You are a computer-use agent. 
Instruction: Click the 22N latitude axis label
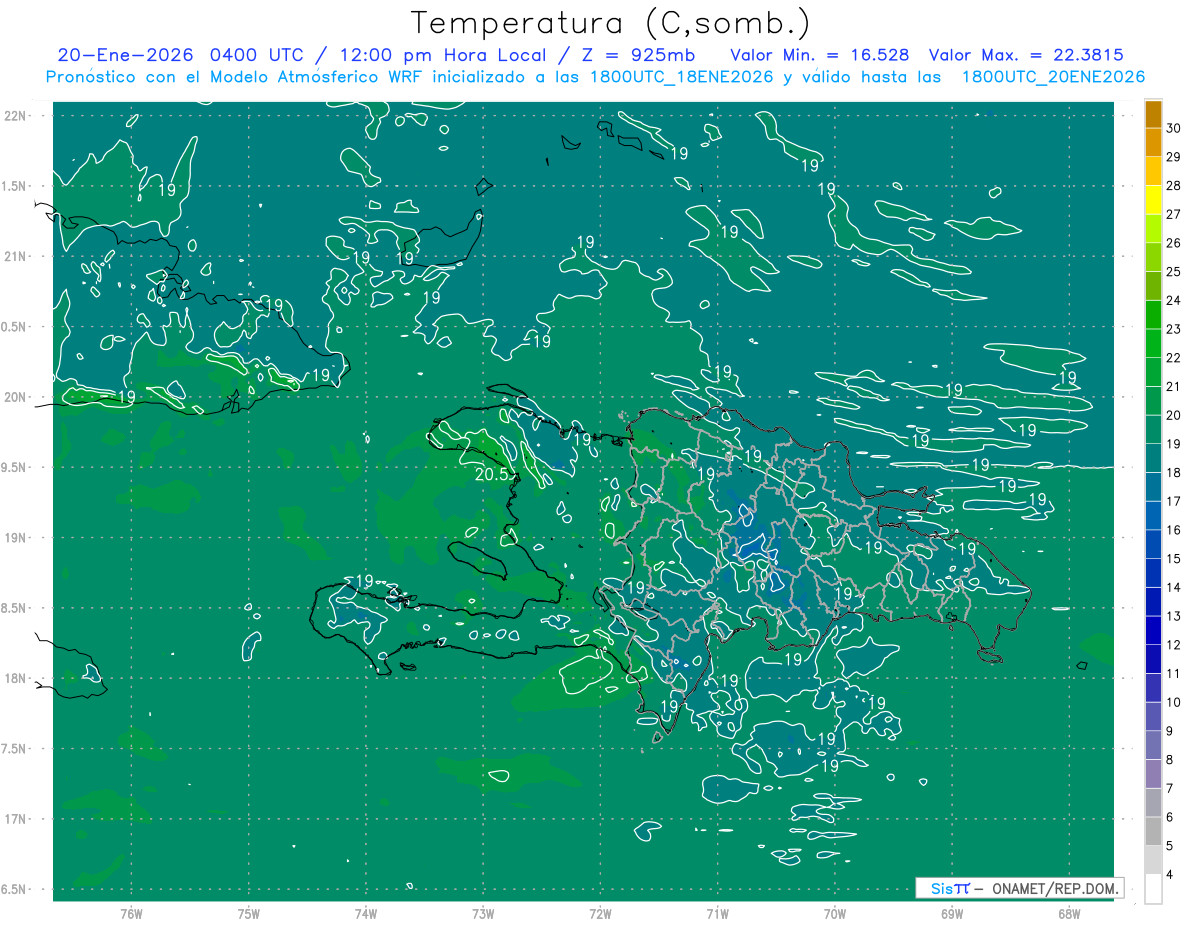click(x=16, y=116)
